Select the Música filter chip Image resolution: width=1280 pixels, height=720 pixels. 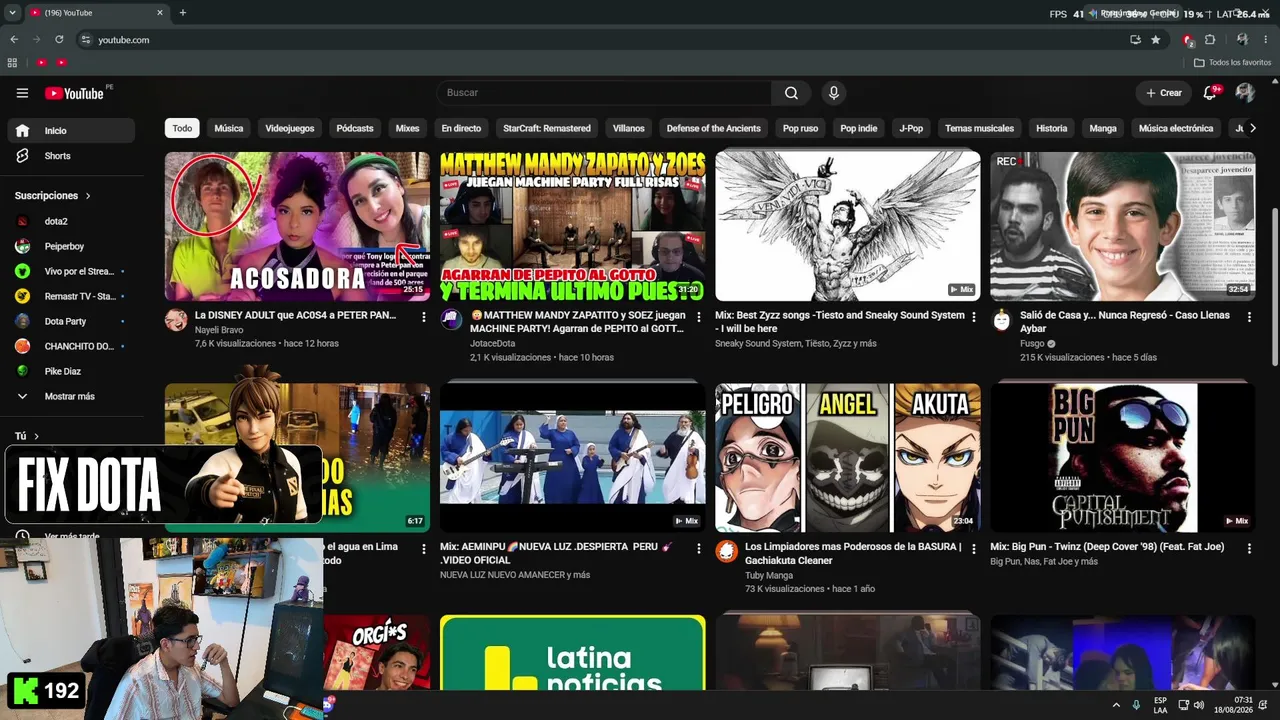click(229, 128)
